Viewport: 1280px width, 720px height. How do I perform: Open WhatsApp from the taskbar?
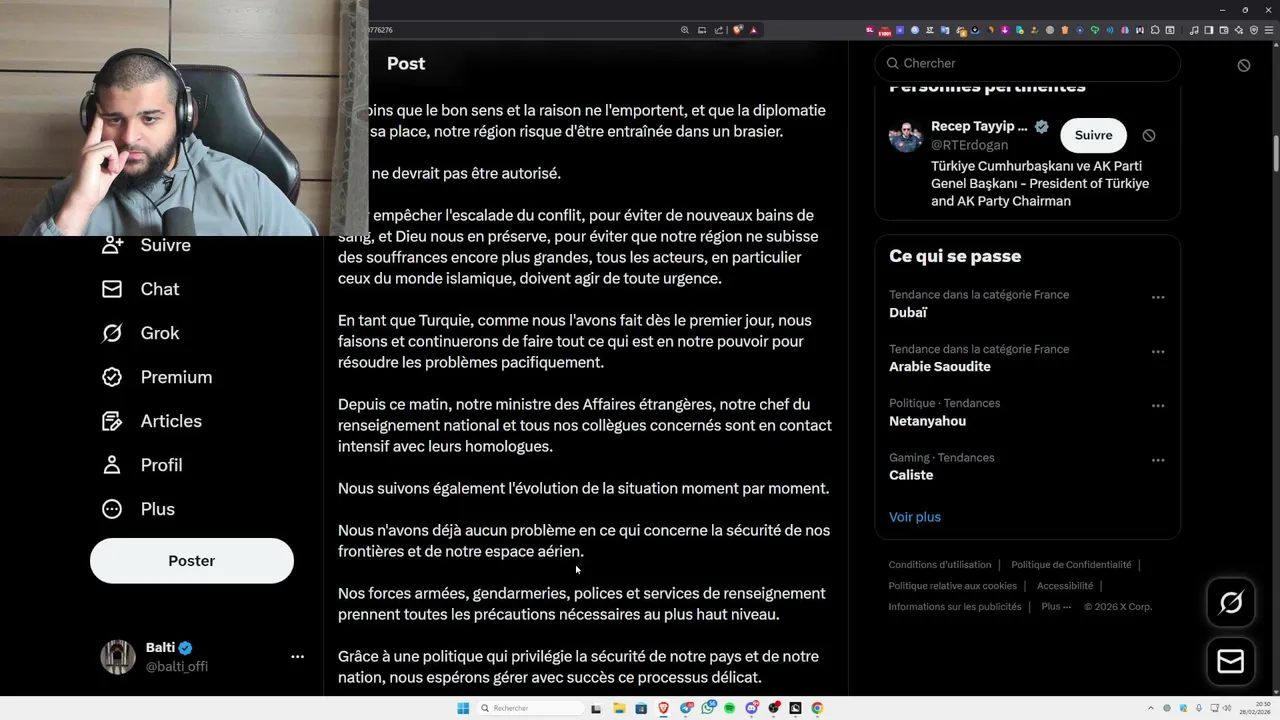(x=708, y=708)
